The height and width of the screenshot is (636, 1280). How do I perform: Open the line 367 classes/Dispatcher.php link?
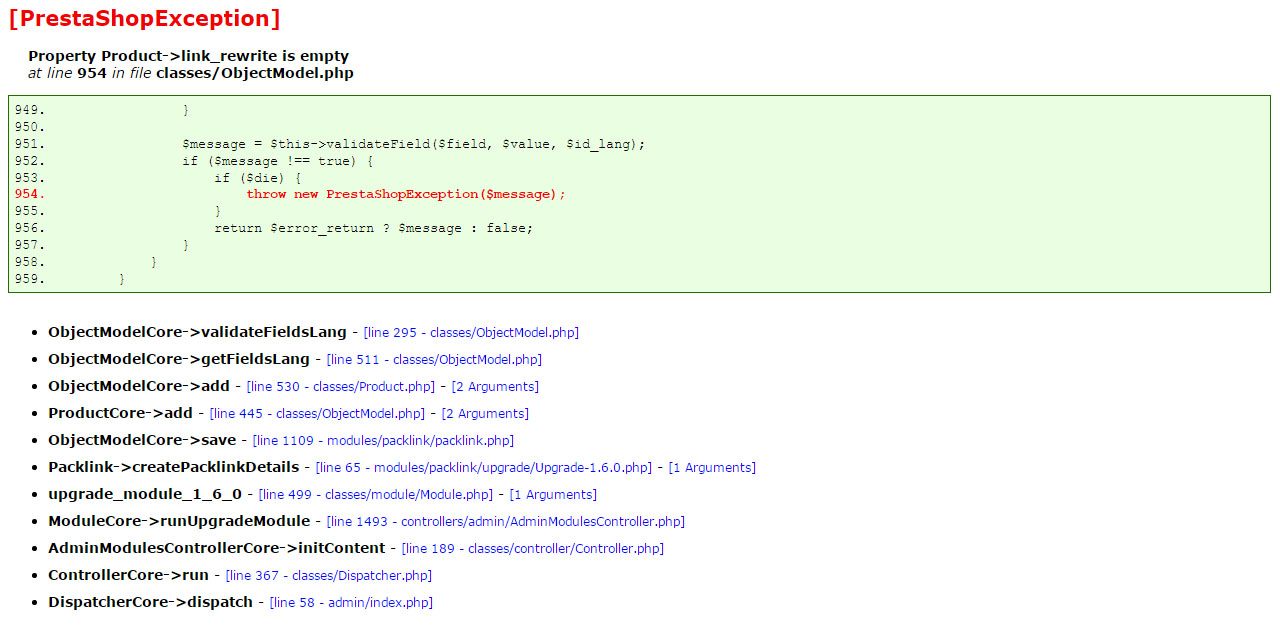coord(329,575)
